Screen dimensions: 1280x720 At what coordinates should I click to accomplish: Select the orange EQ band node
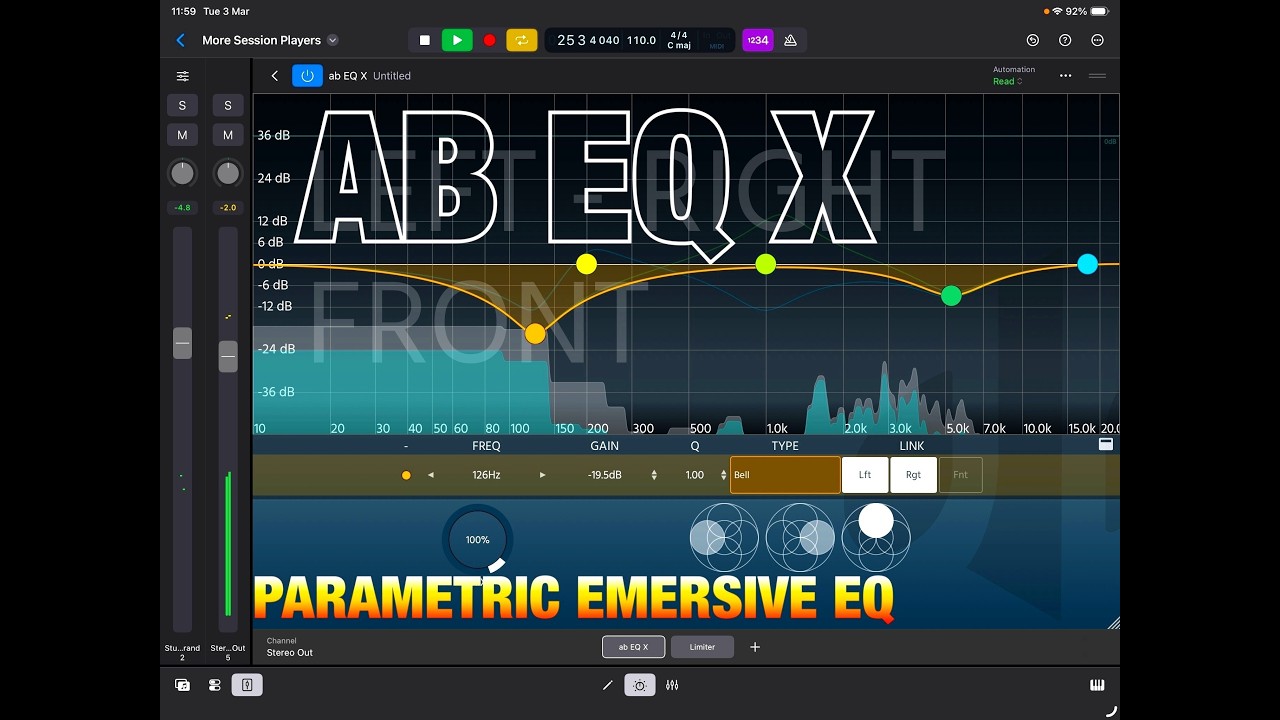tap(535, 334)
